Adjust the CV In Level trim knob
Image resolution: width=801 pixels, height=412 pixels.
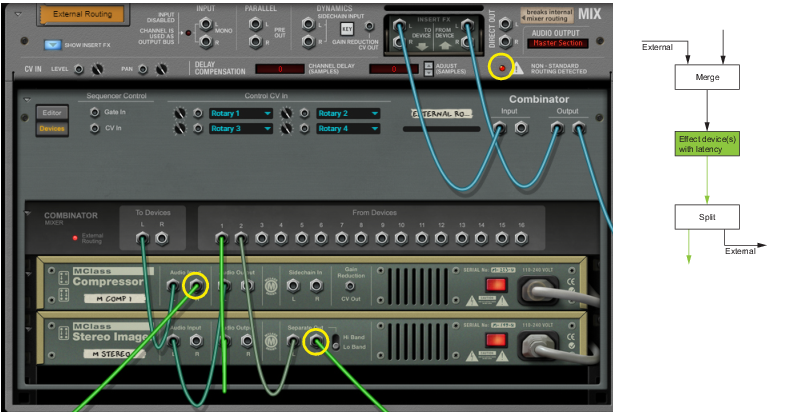pos(97,69)
